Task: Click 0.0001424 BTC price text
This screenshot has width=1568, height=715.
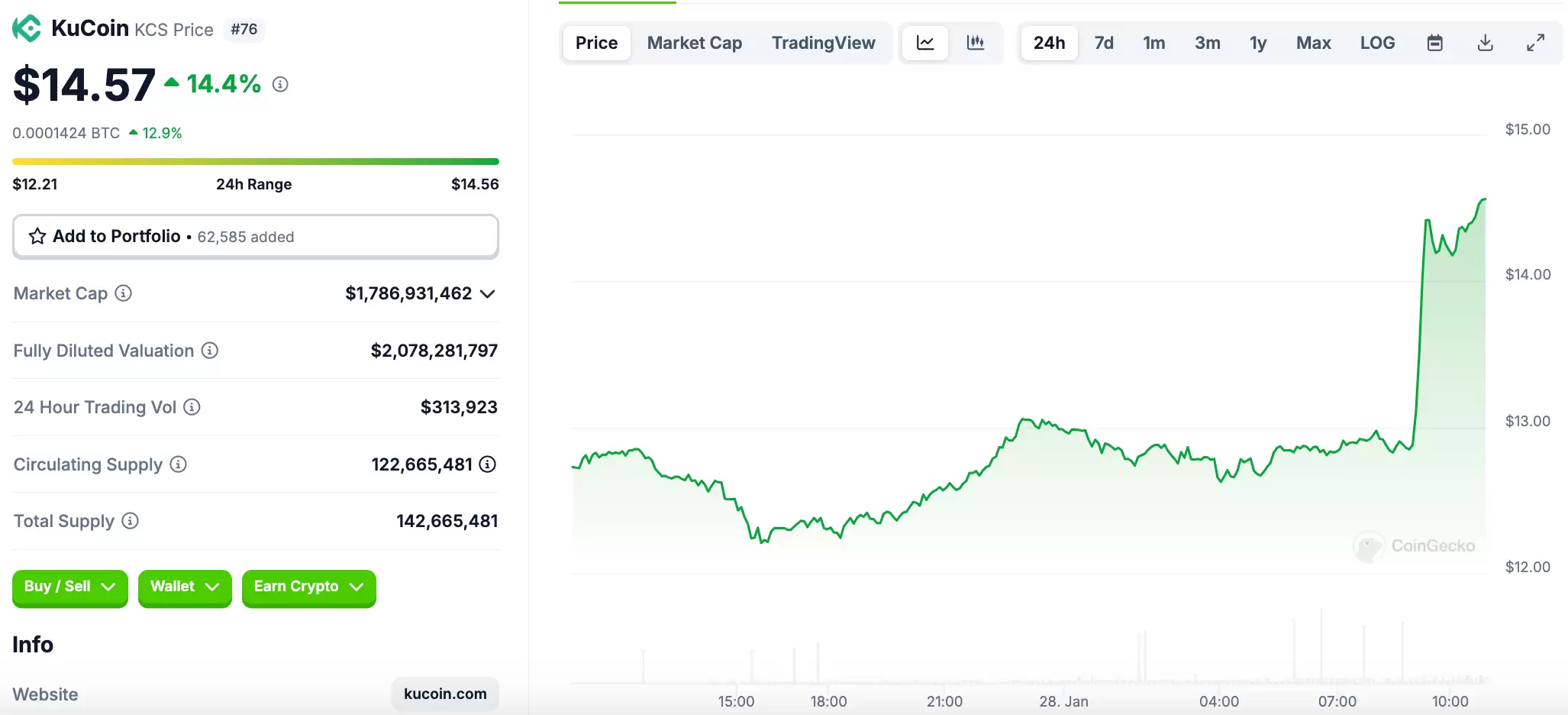Action: (66, 133)
